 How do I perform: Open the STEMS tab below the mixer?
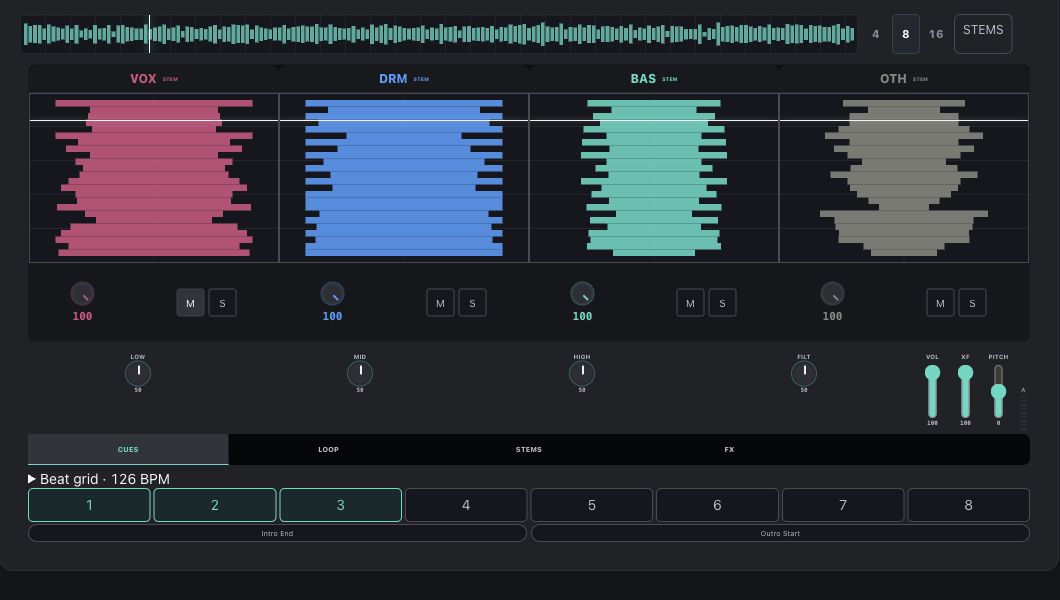coord(529,449)
